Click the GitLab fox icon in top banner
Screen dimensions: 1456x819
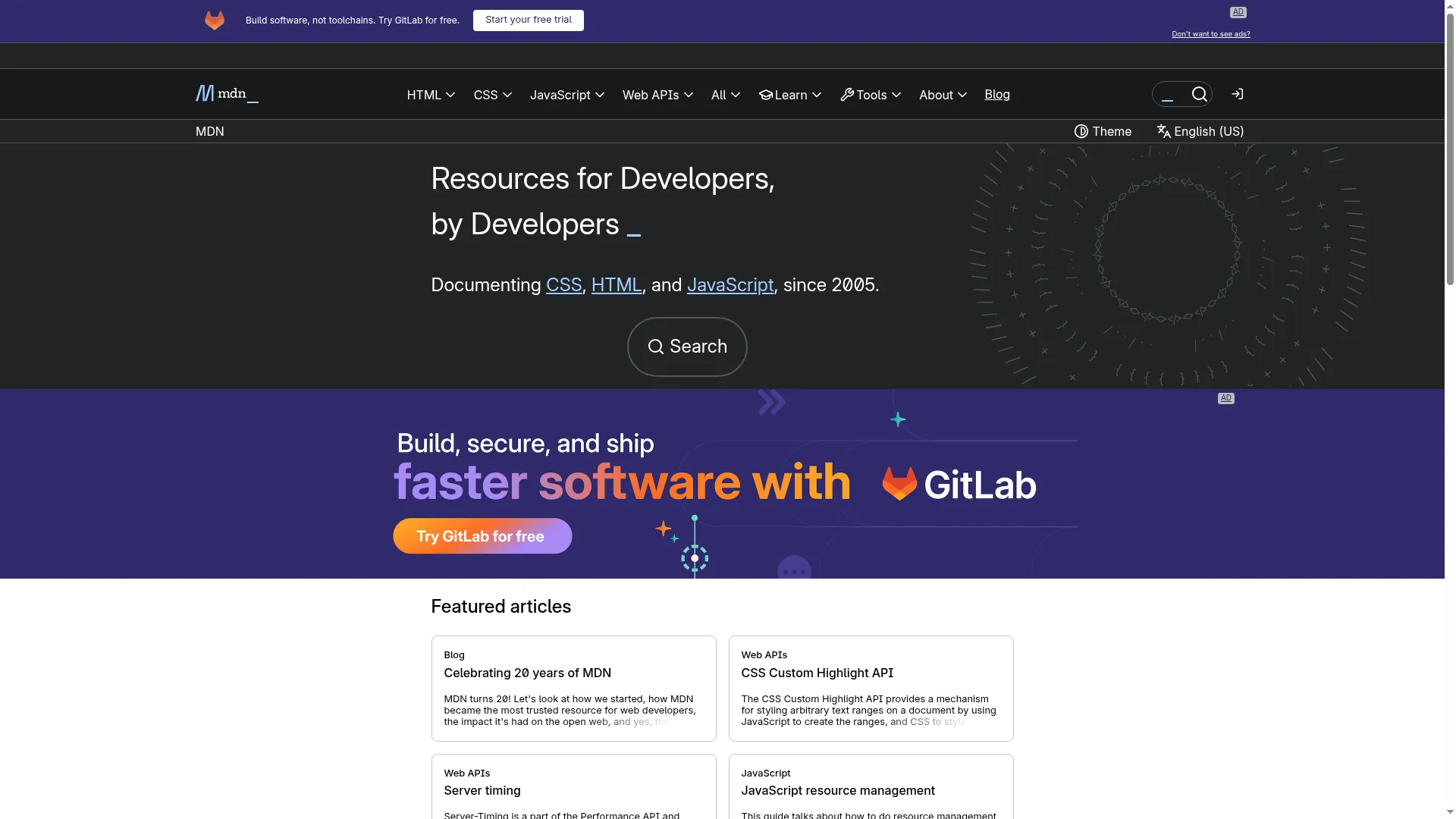pyautogui.click(x=215, y=20)
